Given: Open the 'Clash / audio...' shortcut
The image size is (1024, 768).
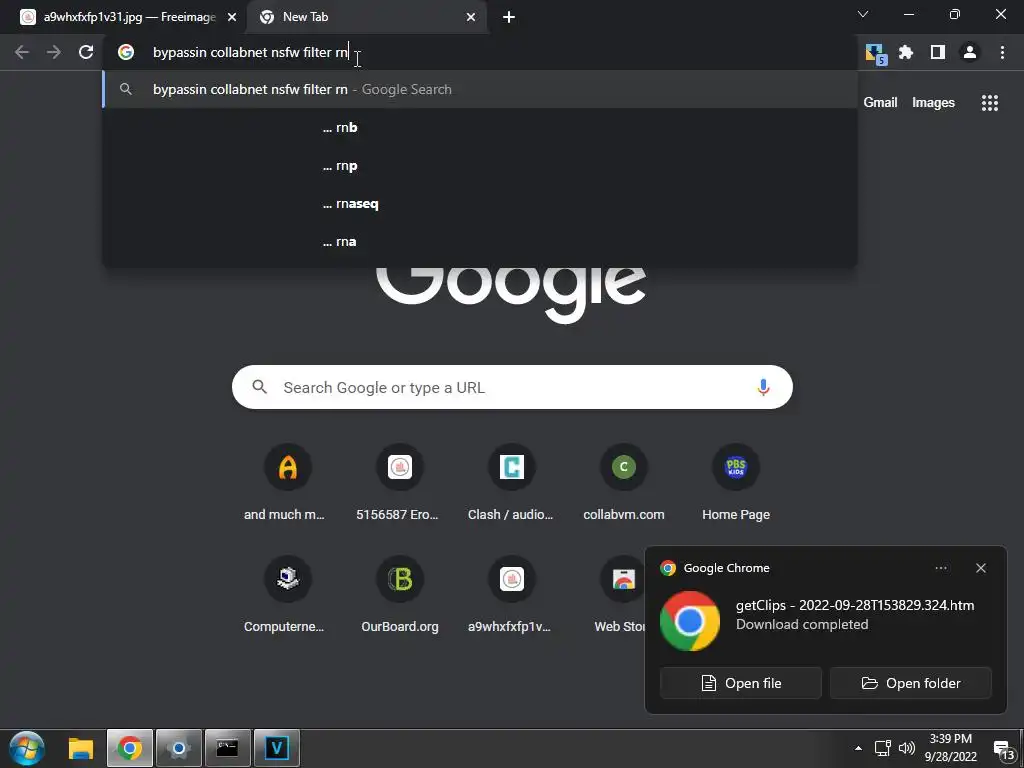Looking at the screenshot, I should coord(511,483).
